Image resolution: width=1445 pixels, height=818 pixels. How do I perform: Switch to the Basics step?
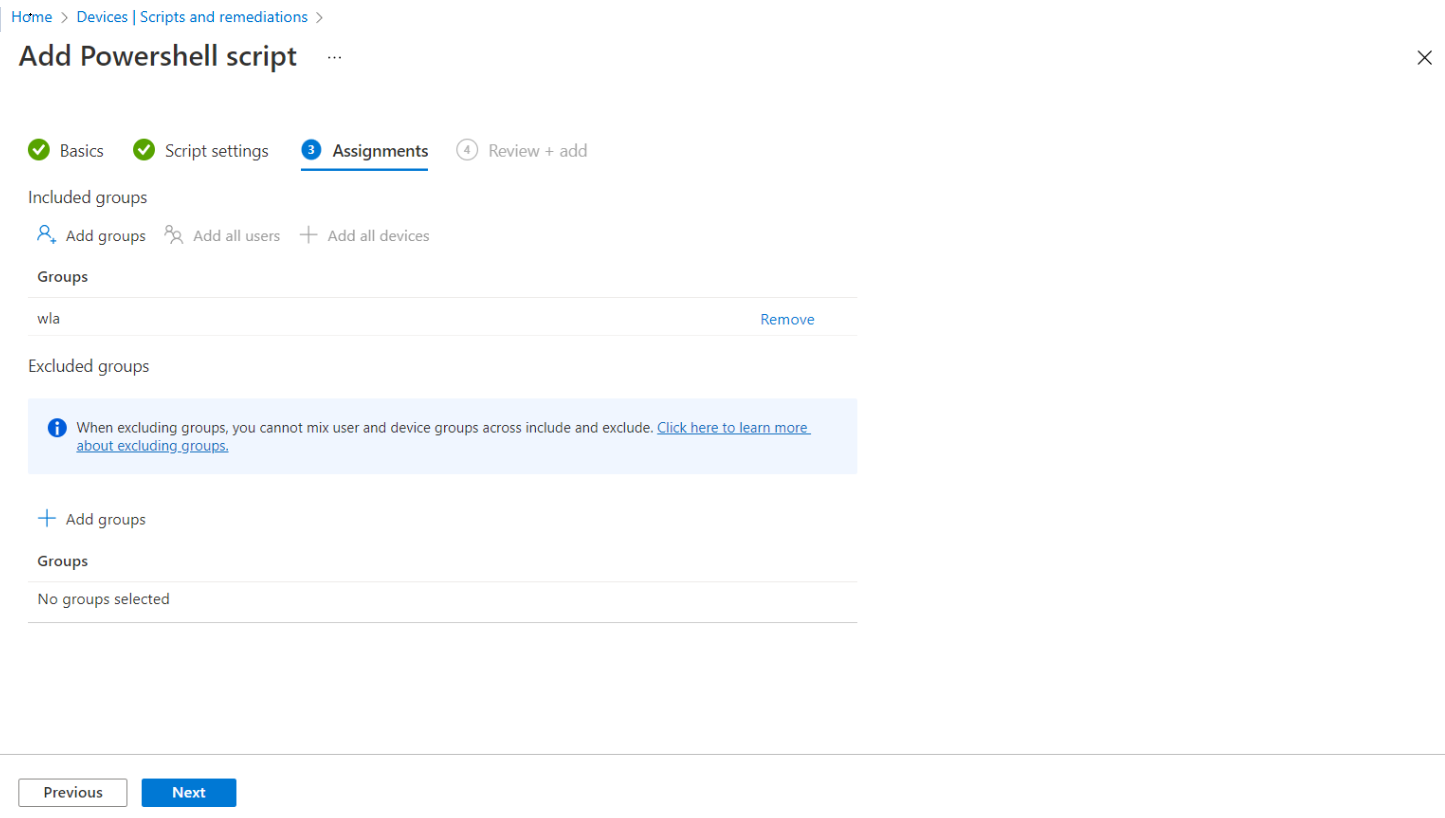pos(66,151)
